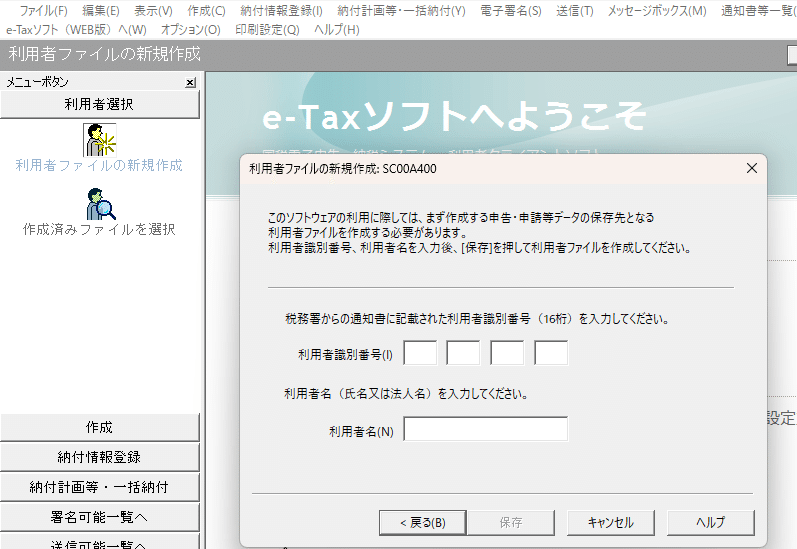Open the e-Taxソフト（WEB版）へ(W) menu
797x549 pixels.
click(76, 30)
